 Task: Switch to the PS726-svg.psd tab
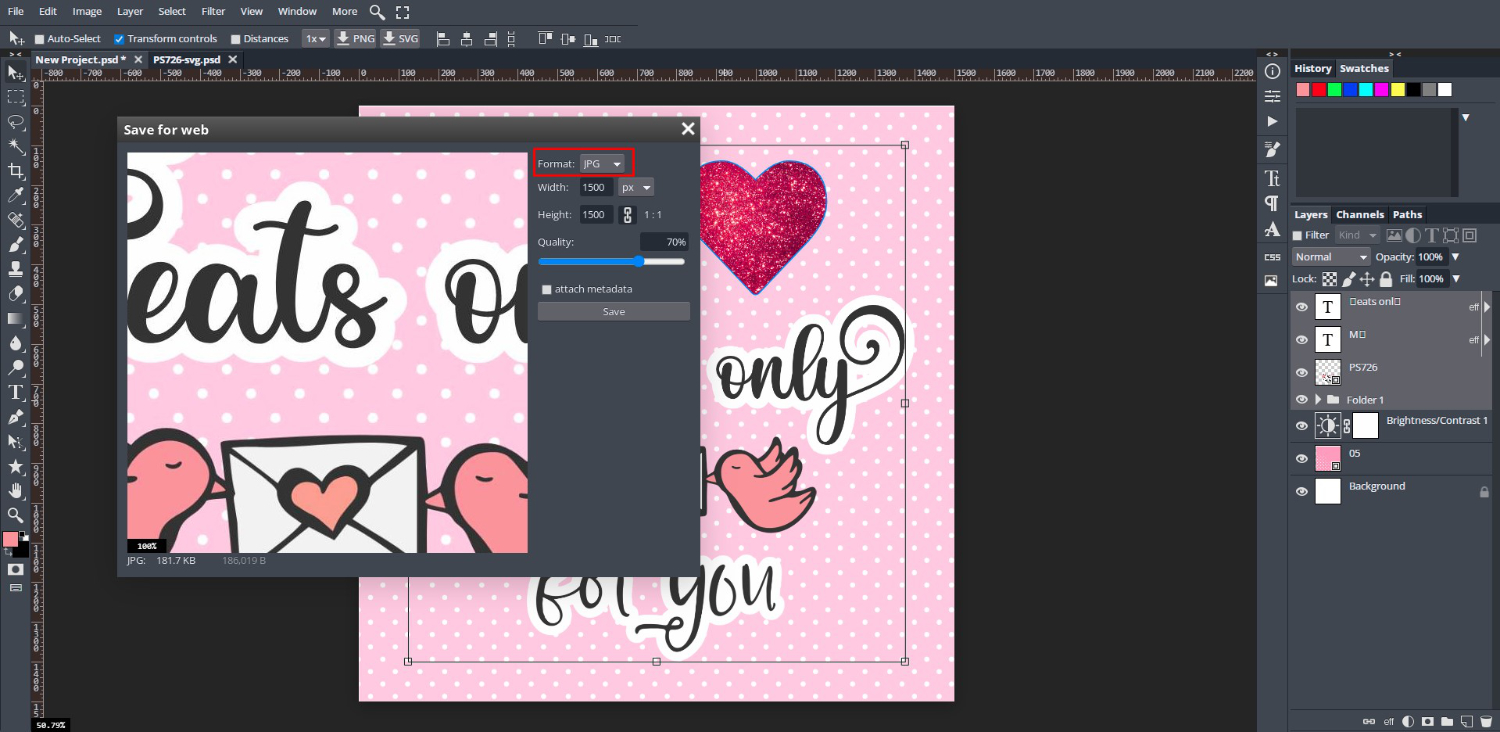tap(186, 60)
